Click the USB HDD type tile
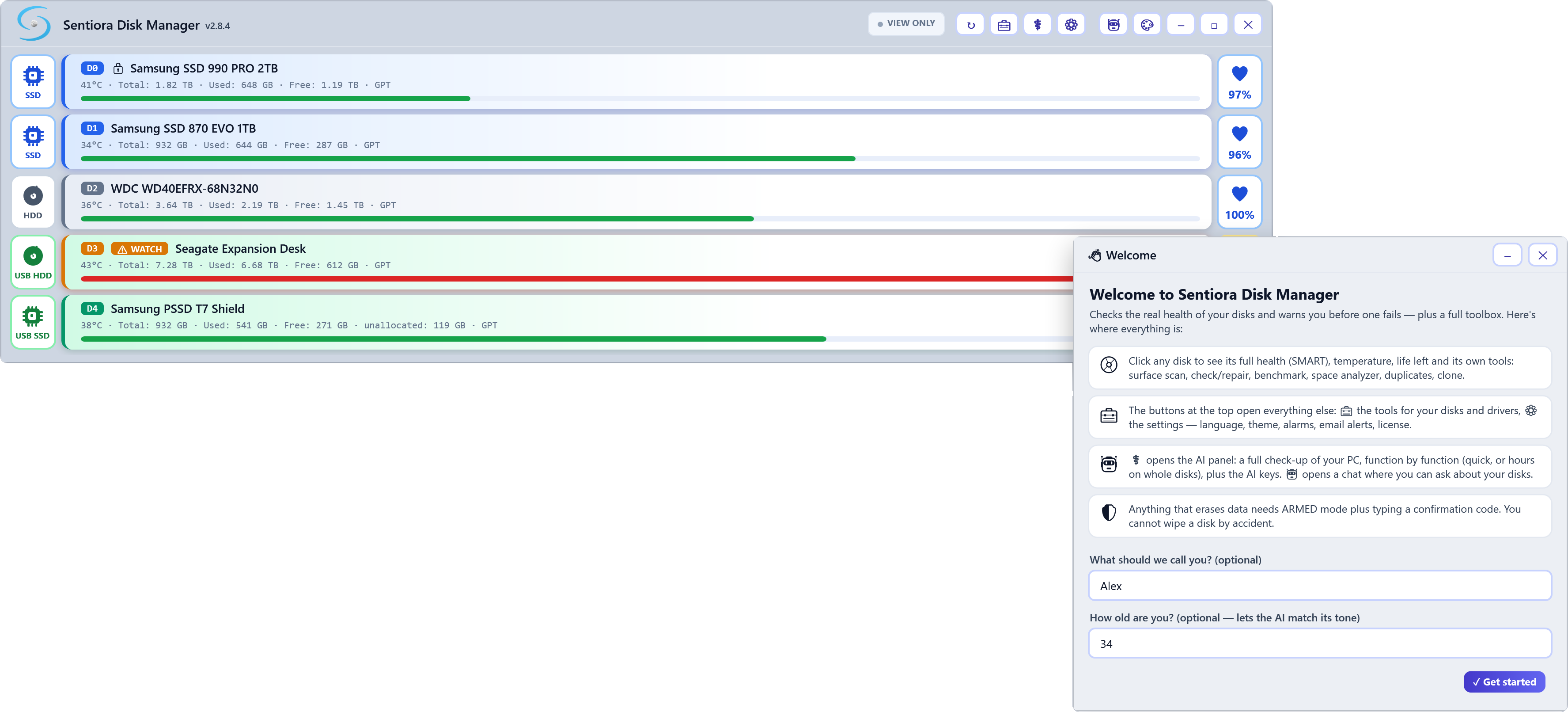Image resolution: width=1568 pixels, height=712 pixels. (x=33, y=262)
